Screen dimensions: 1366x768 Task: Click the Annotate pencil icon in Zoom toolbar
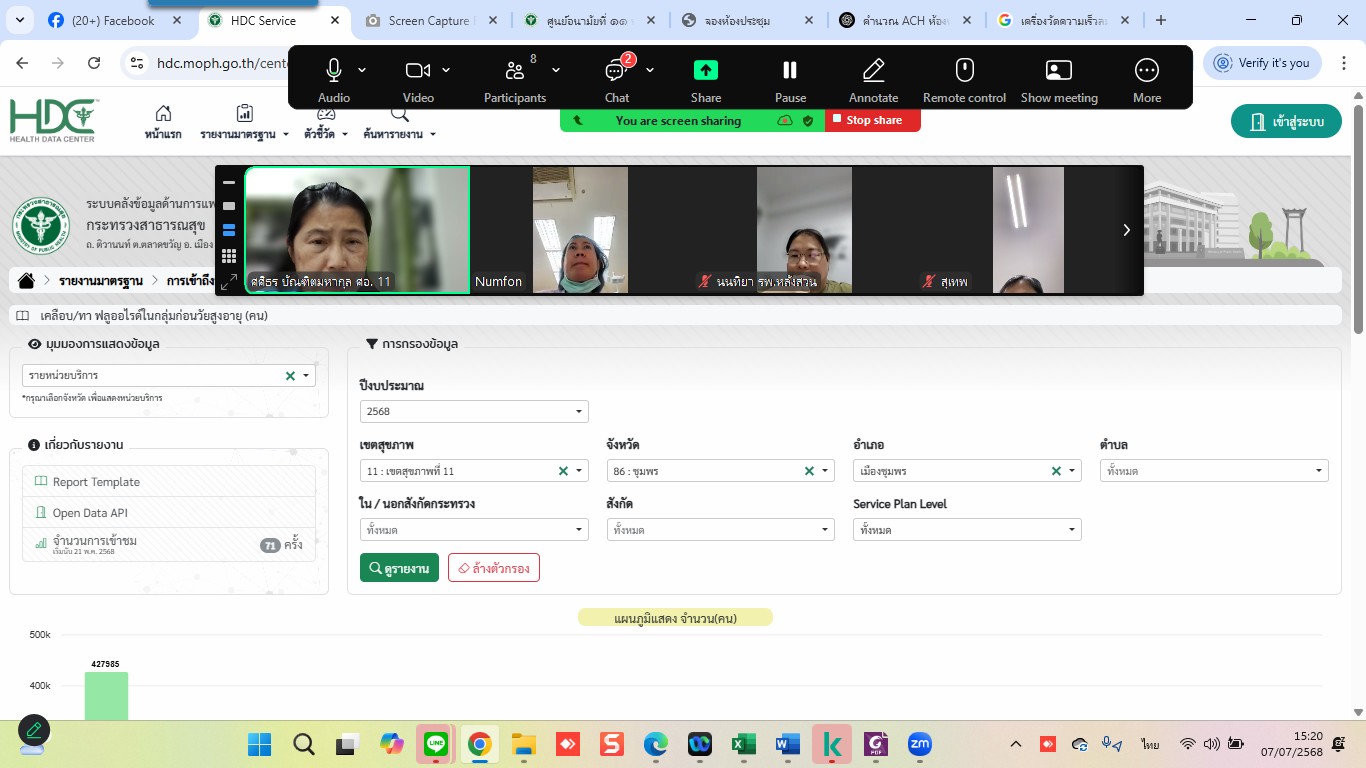click(873, 71)
